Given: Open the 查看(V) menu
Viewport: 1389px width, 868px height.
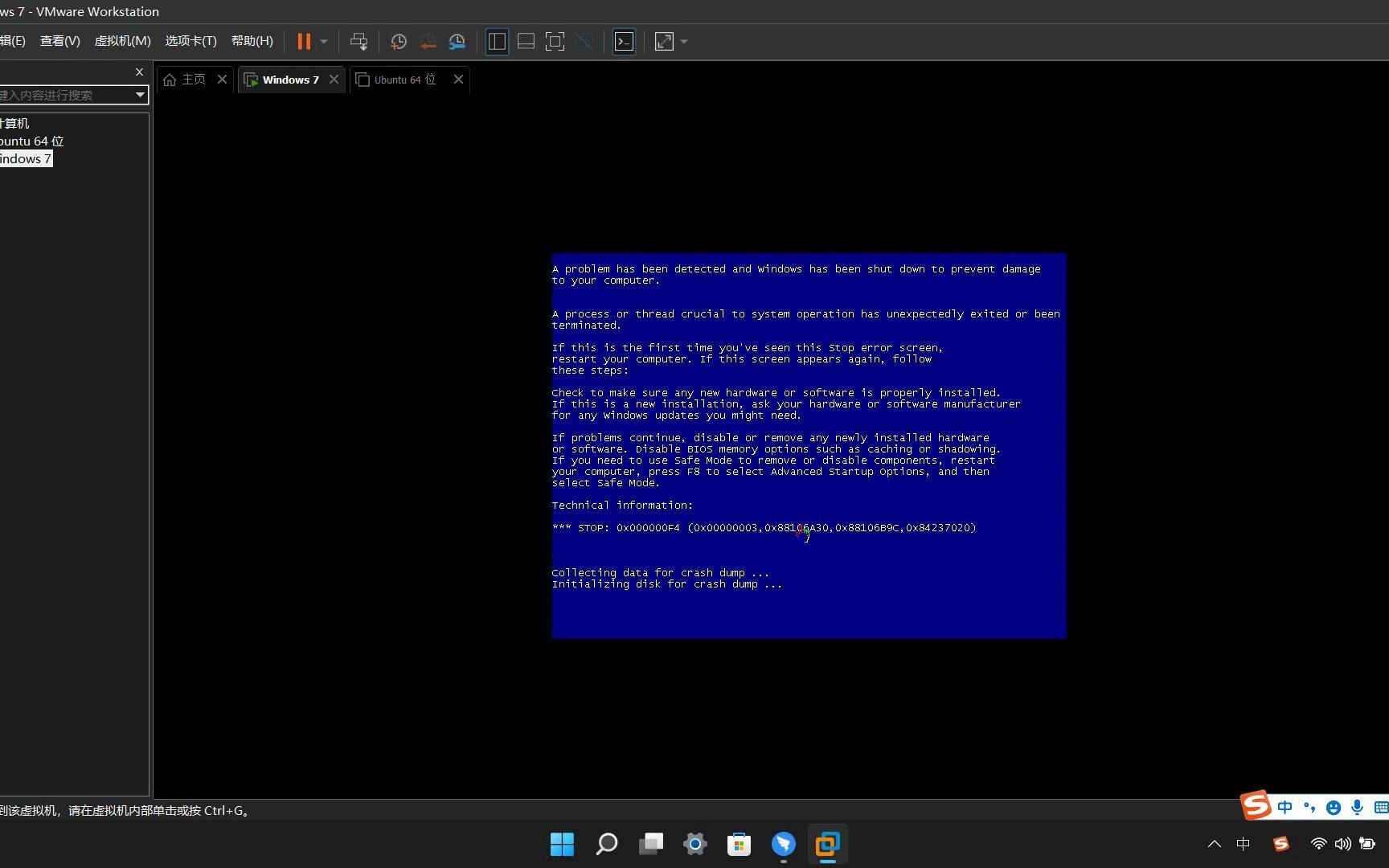Looking at the screenshot, I should pos(60,41).
